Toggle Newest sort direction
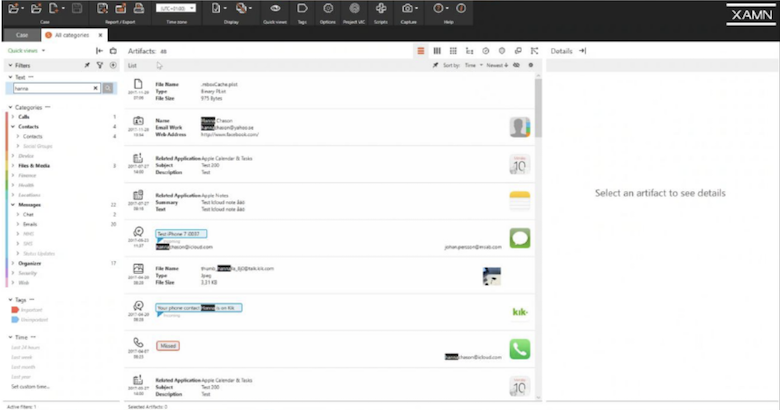 point(497,65)
